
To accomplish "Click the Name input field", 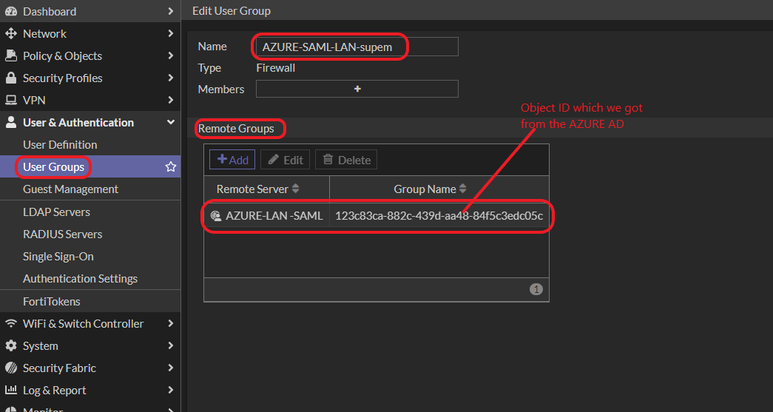I will [357, 47].
